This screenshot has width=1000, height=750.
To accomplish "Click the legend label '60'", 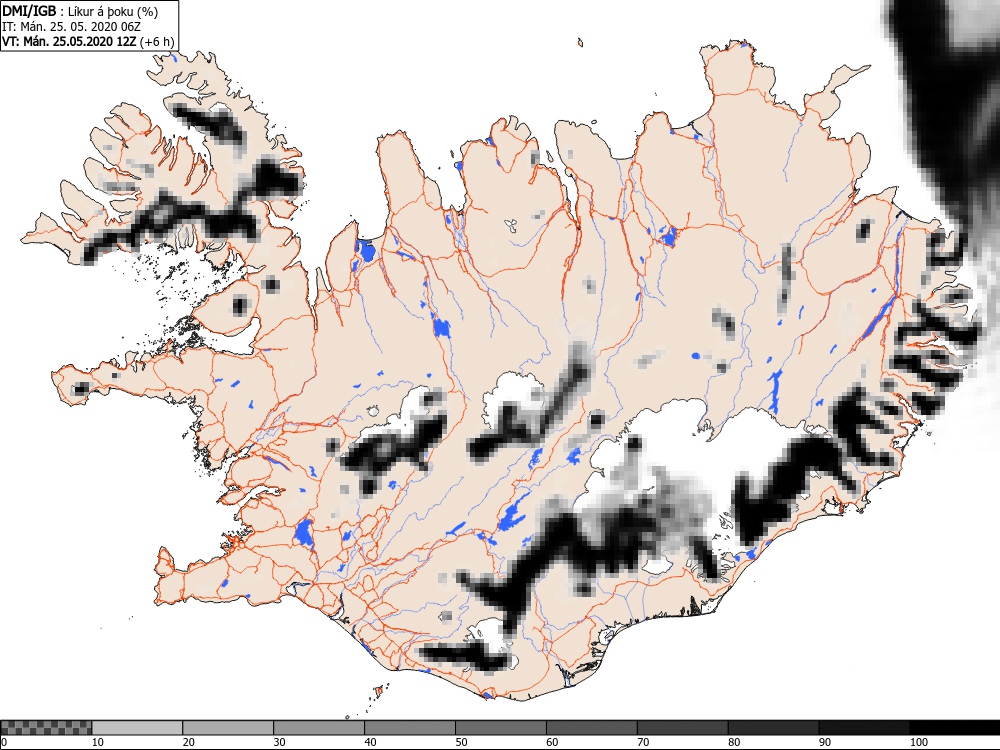I will tap(552, 742).
